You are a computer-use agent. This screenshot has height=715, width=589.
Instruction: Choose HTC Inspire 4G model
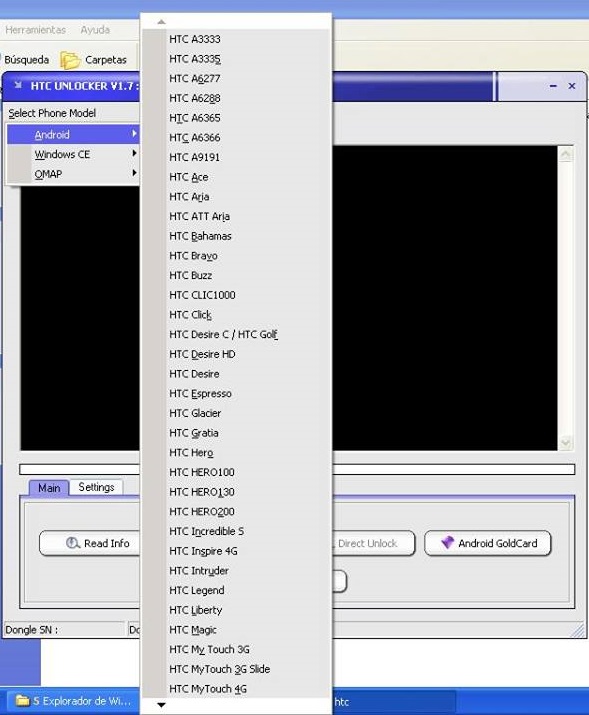[236, 551]
